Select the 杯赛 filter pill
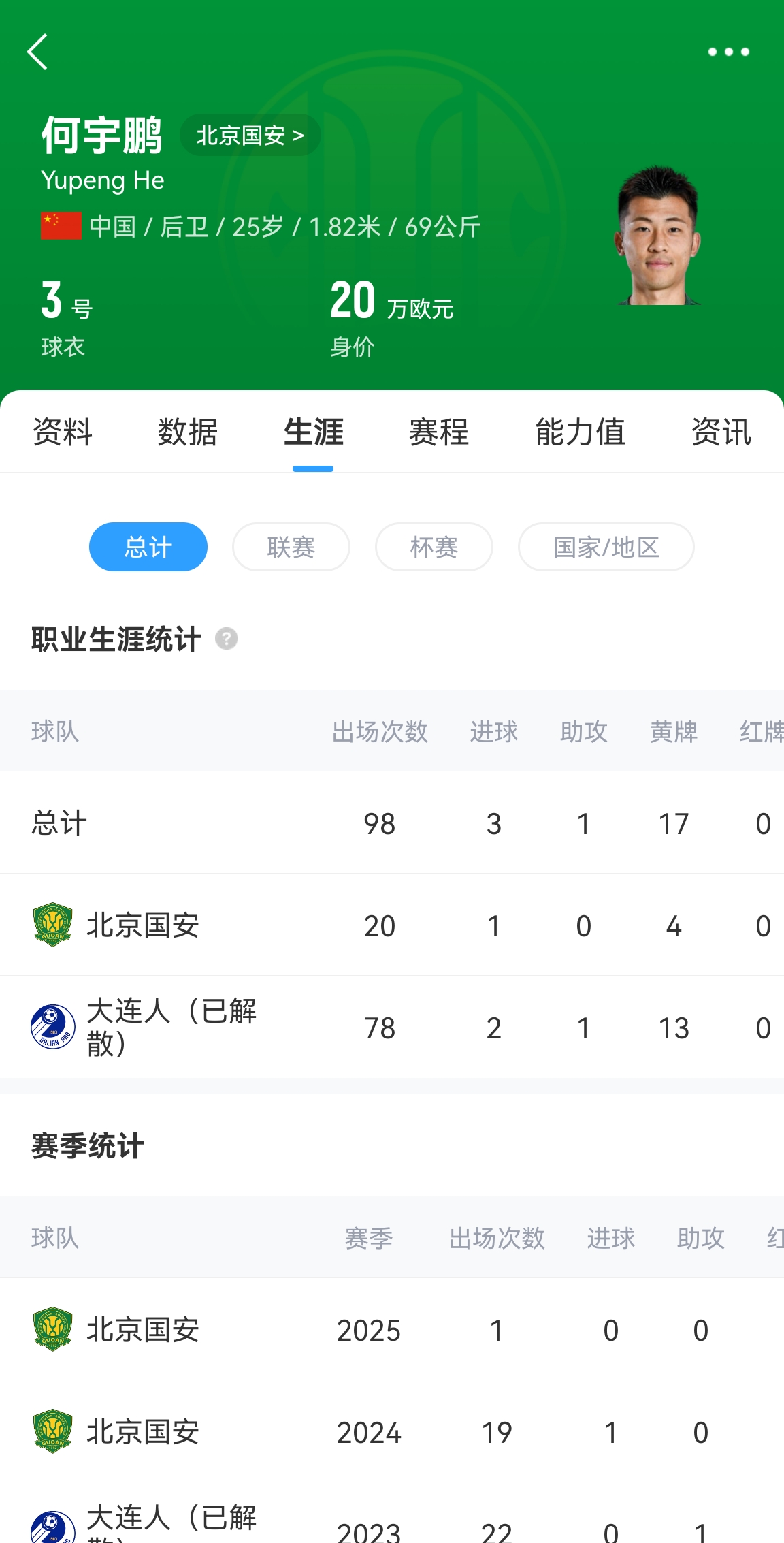Viewport: 784px width, 1543px height. (x=434, y=547)
